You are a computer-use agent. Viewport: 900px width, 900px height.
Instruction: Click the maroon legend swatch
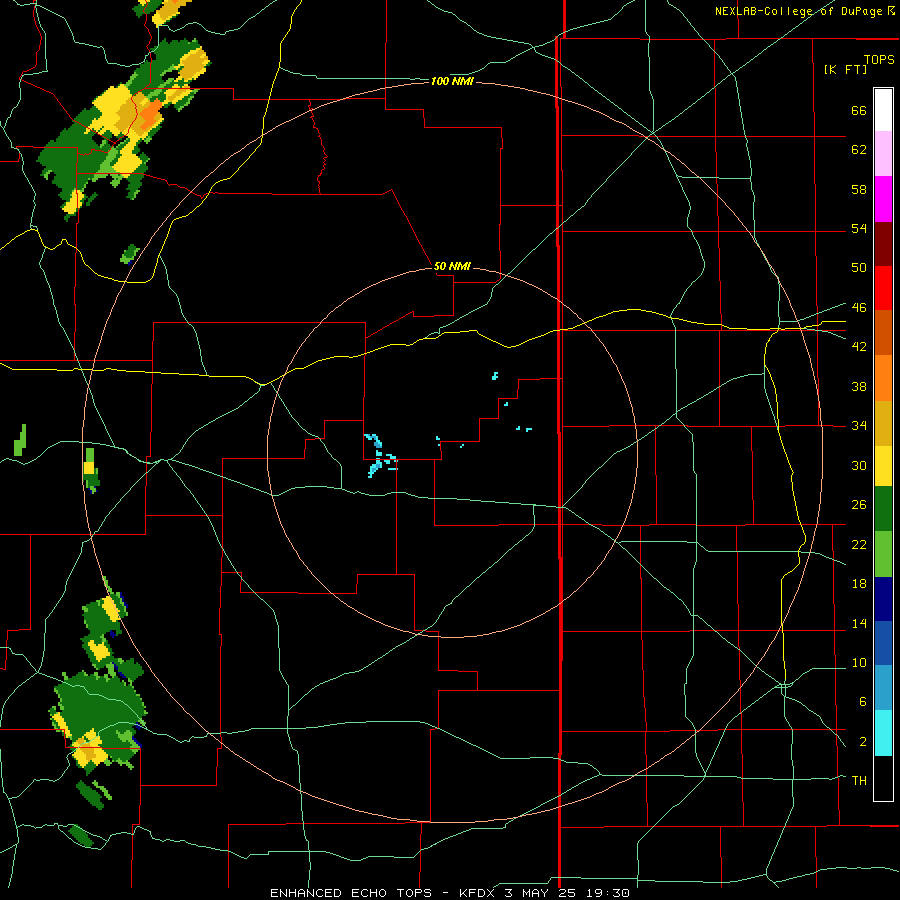883,244
